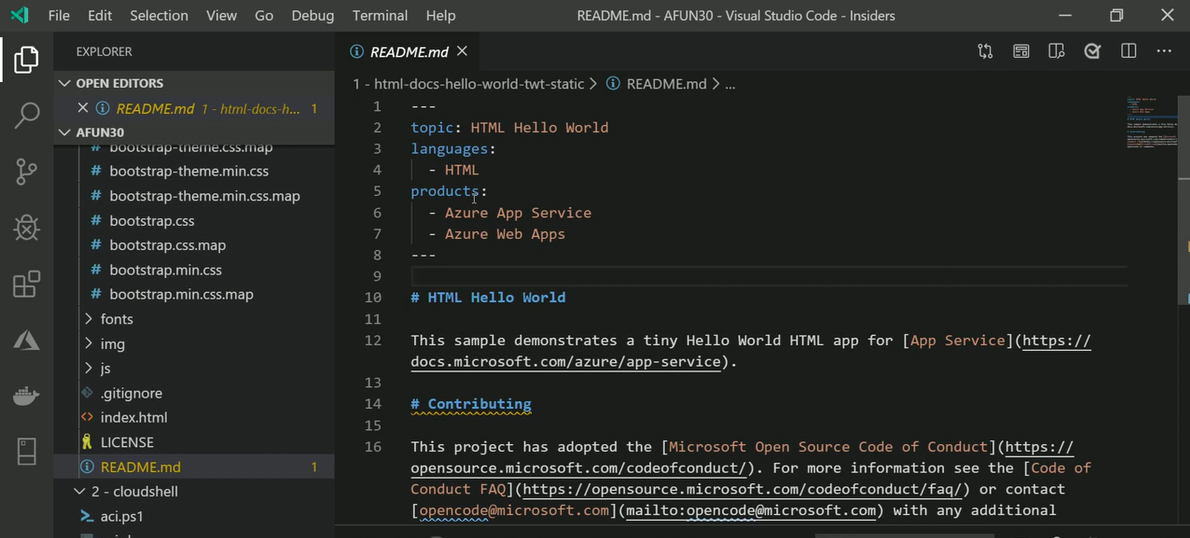Open Markdown preview to the side
1190x538 pixels.
(1056, 51)
